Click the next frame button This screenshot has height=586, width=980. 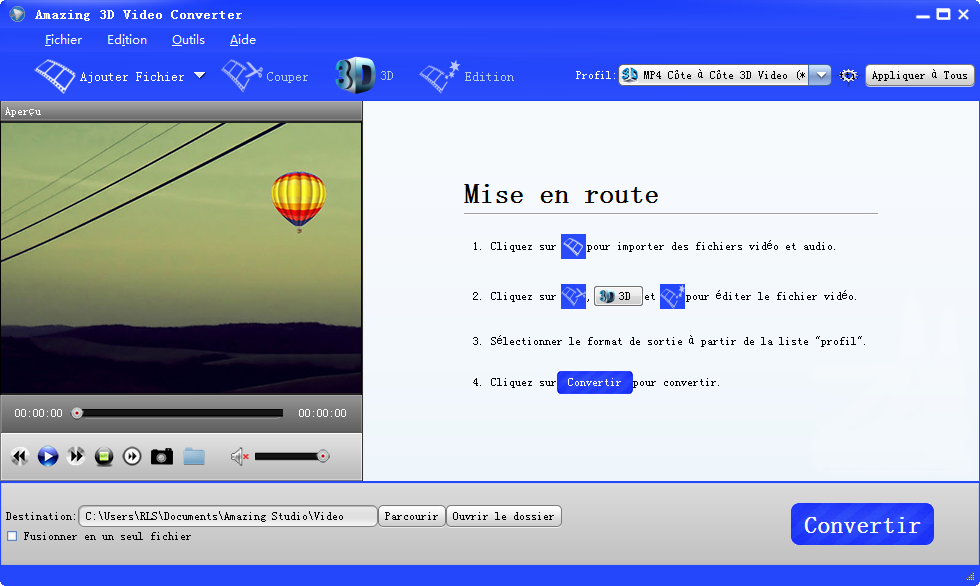[x=132, y=457]
